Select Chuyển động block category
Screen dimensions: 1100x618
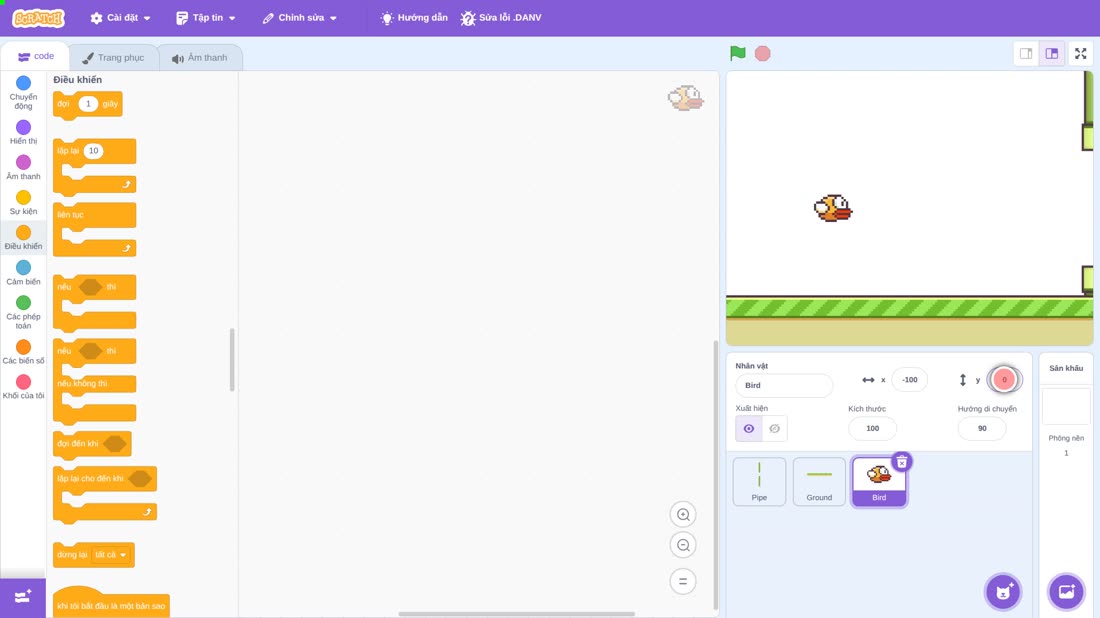23,93
